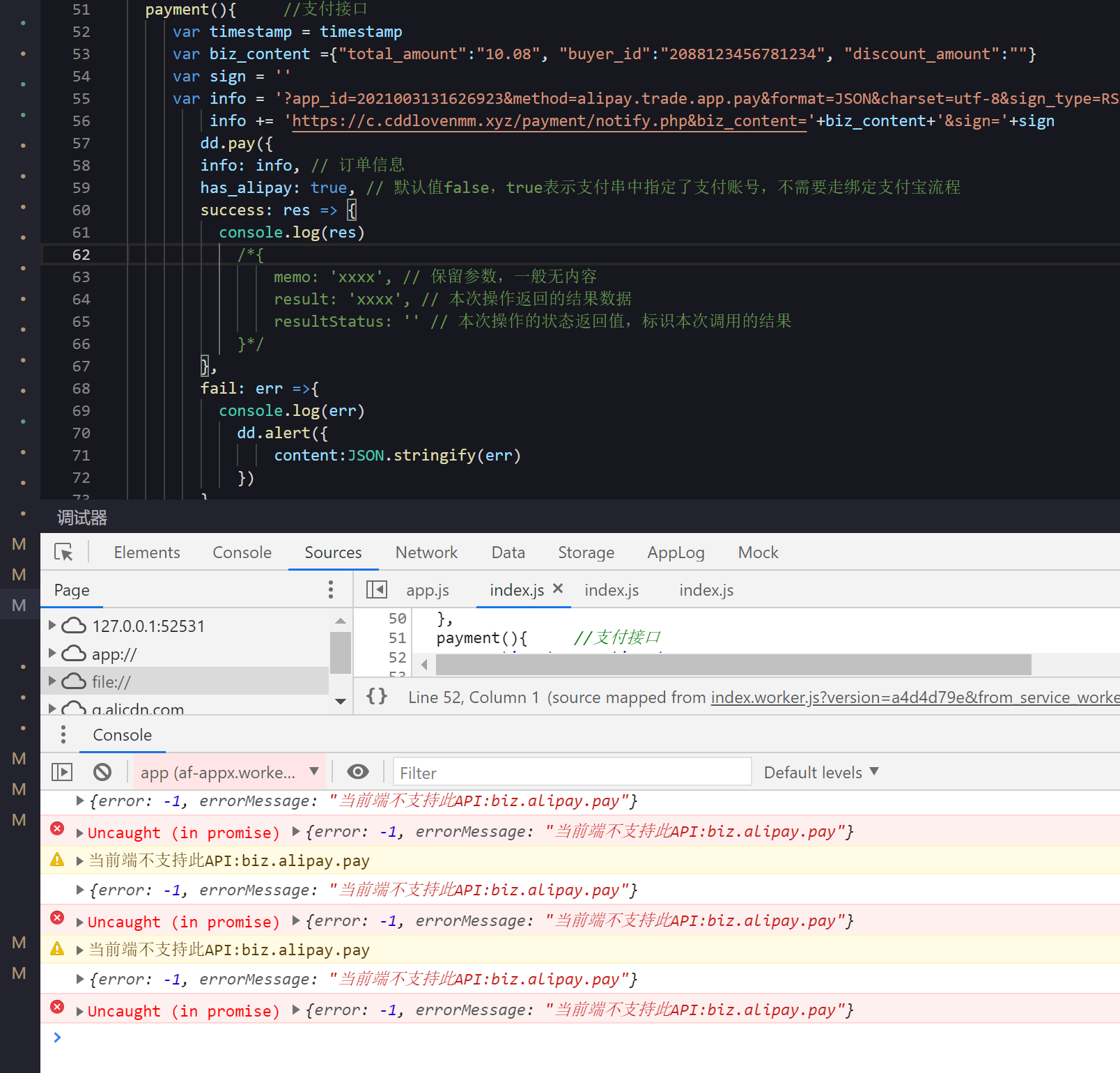Expand the first error object log entry

click(x=80, y=801)
